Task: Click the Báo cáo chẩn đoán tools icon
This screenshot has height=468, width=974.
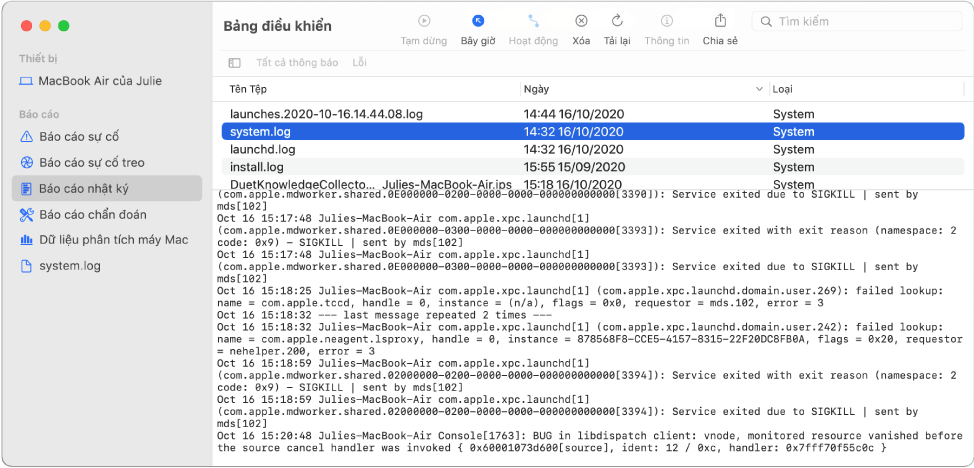Action: pos(26,214)
